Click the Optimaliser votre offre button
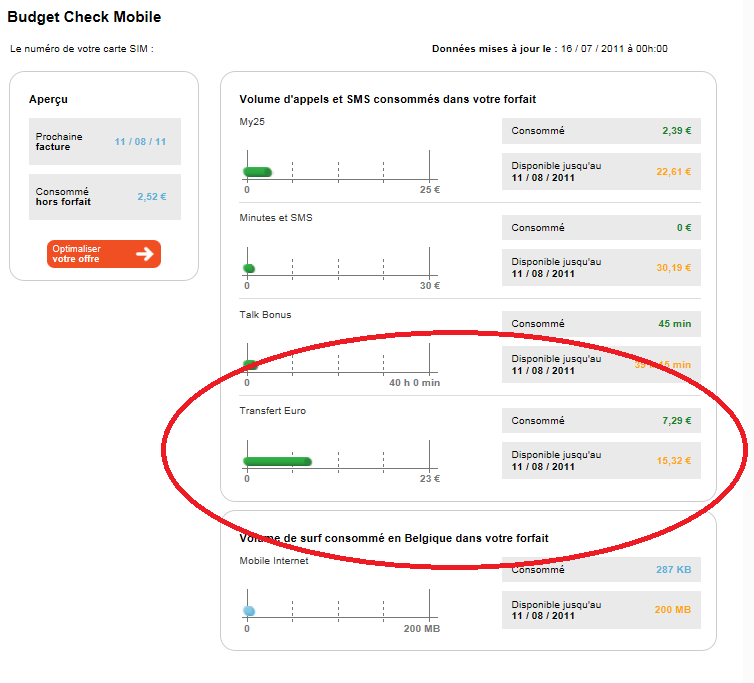The width and height of the screenshot is (754, 683). coord(103,254)
